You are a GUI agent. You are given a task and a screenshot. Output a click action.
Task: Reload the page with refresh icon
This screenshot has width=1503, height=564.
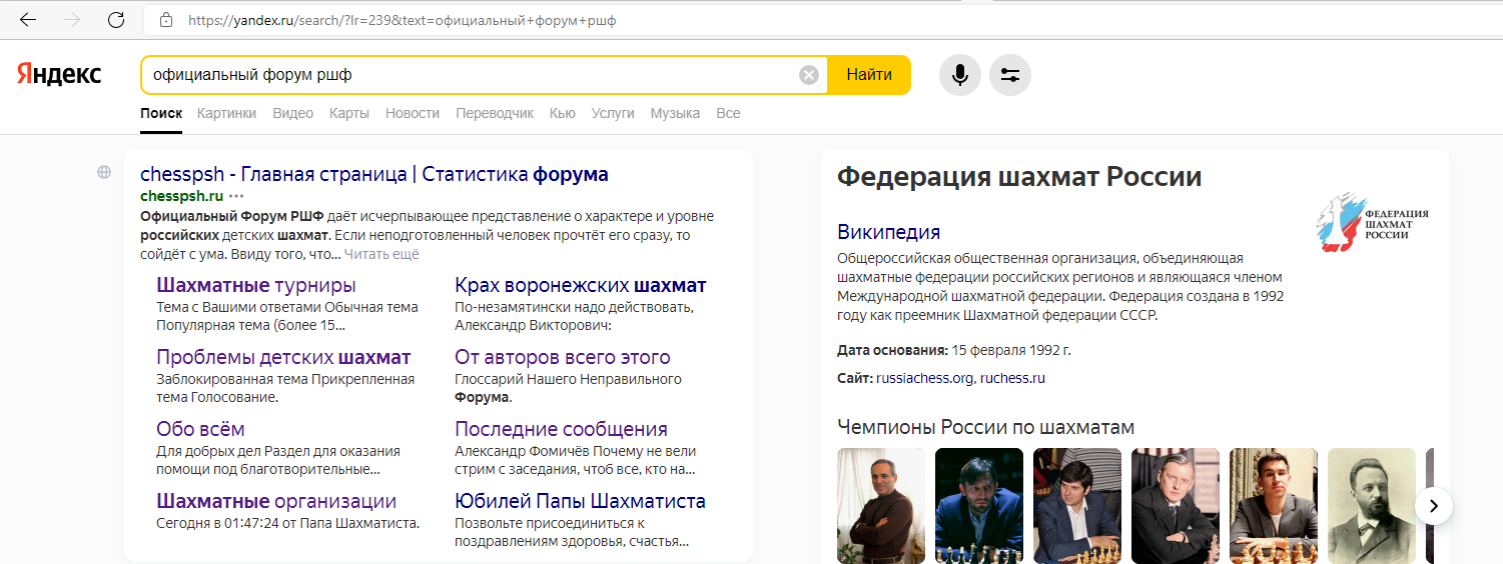point(116,20)
